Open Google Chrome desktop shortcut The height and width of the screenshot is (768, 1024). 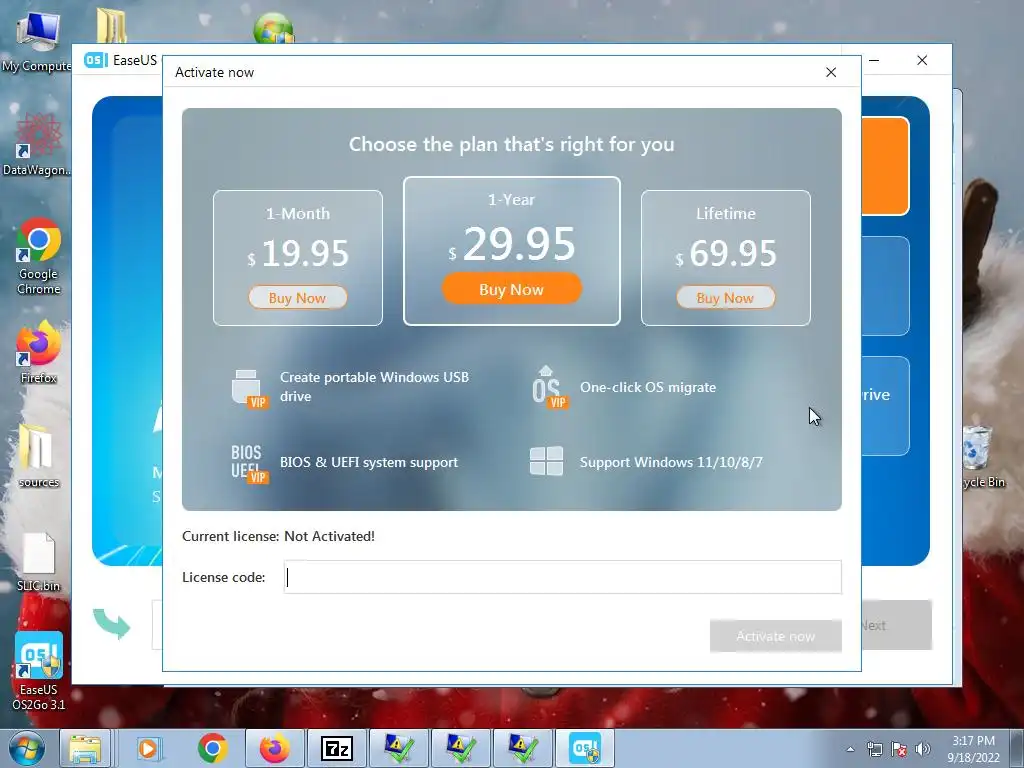point(39,256)
